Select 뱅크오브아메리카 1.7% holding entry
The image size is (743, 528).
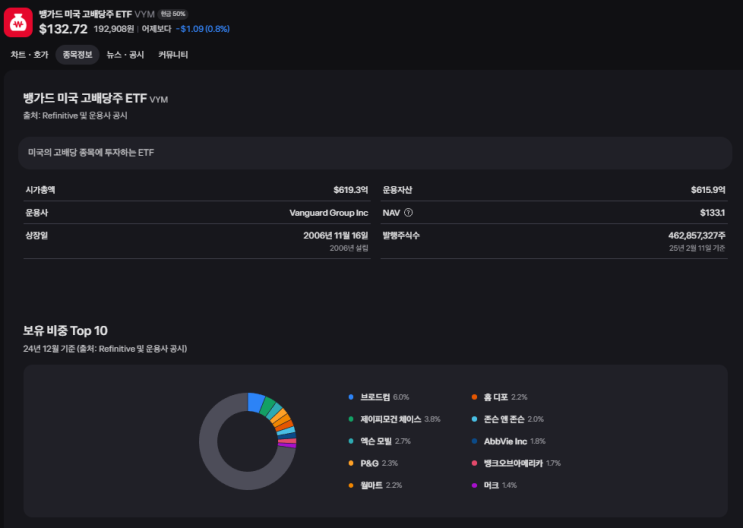(516, 463)
